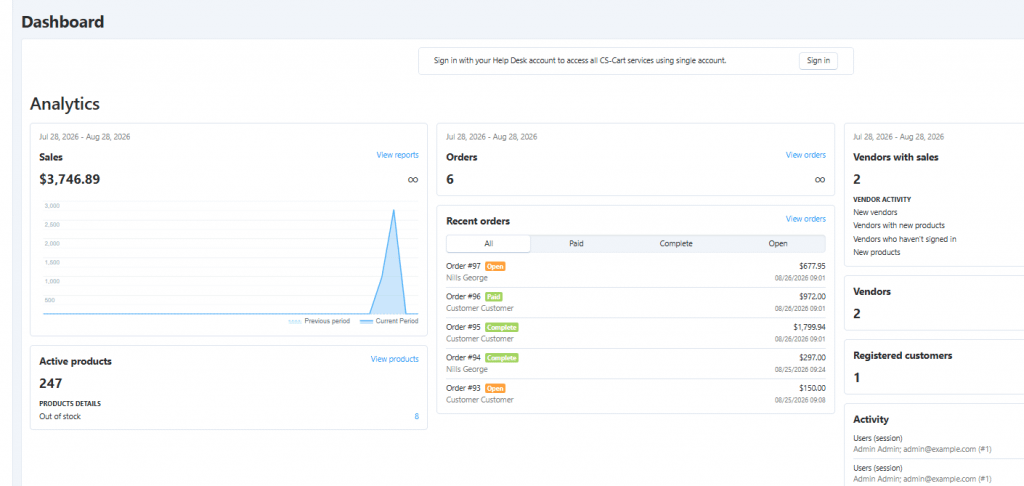Click the Sign in button

818,61
